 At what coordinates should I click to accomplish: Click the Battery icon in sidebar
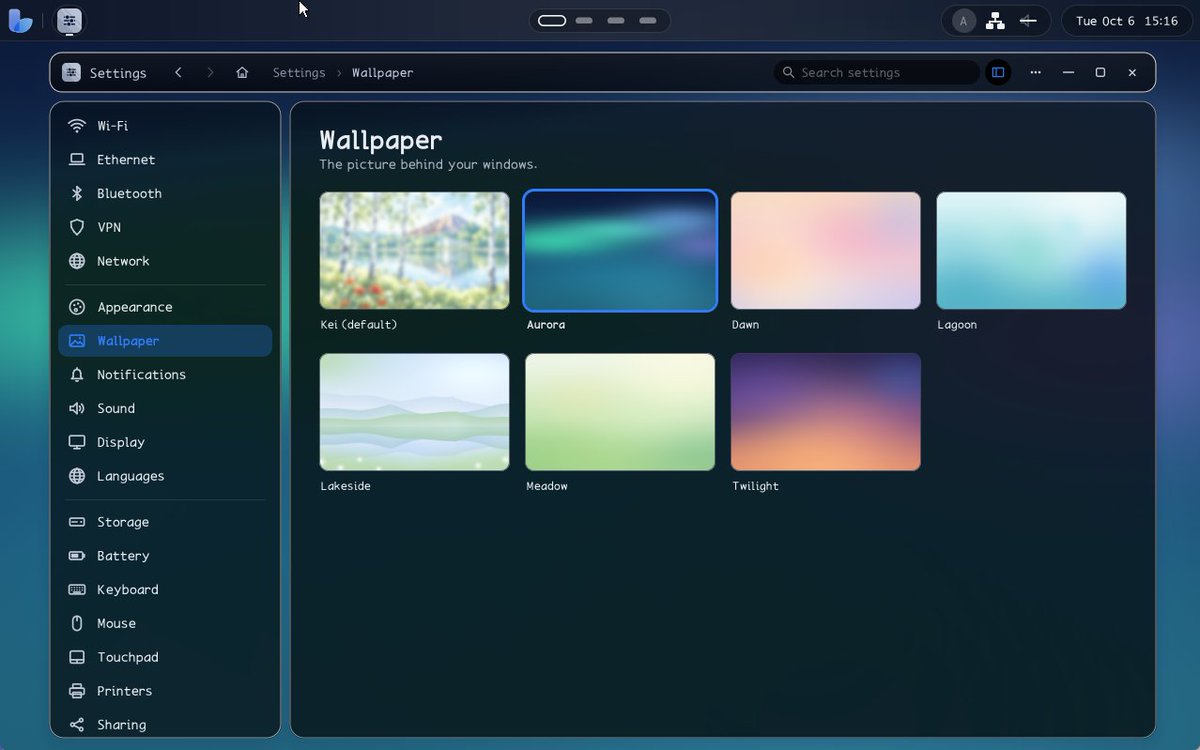pyautogui.click(x=77, y=556)
